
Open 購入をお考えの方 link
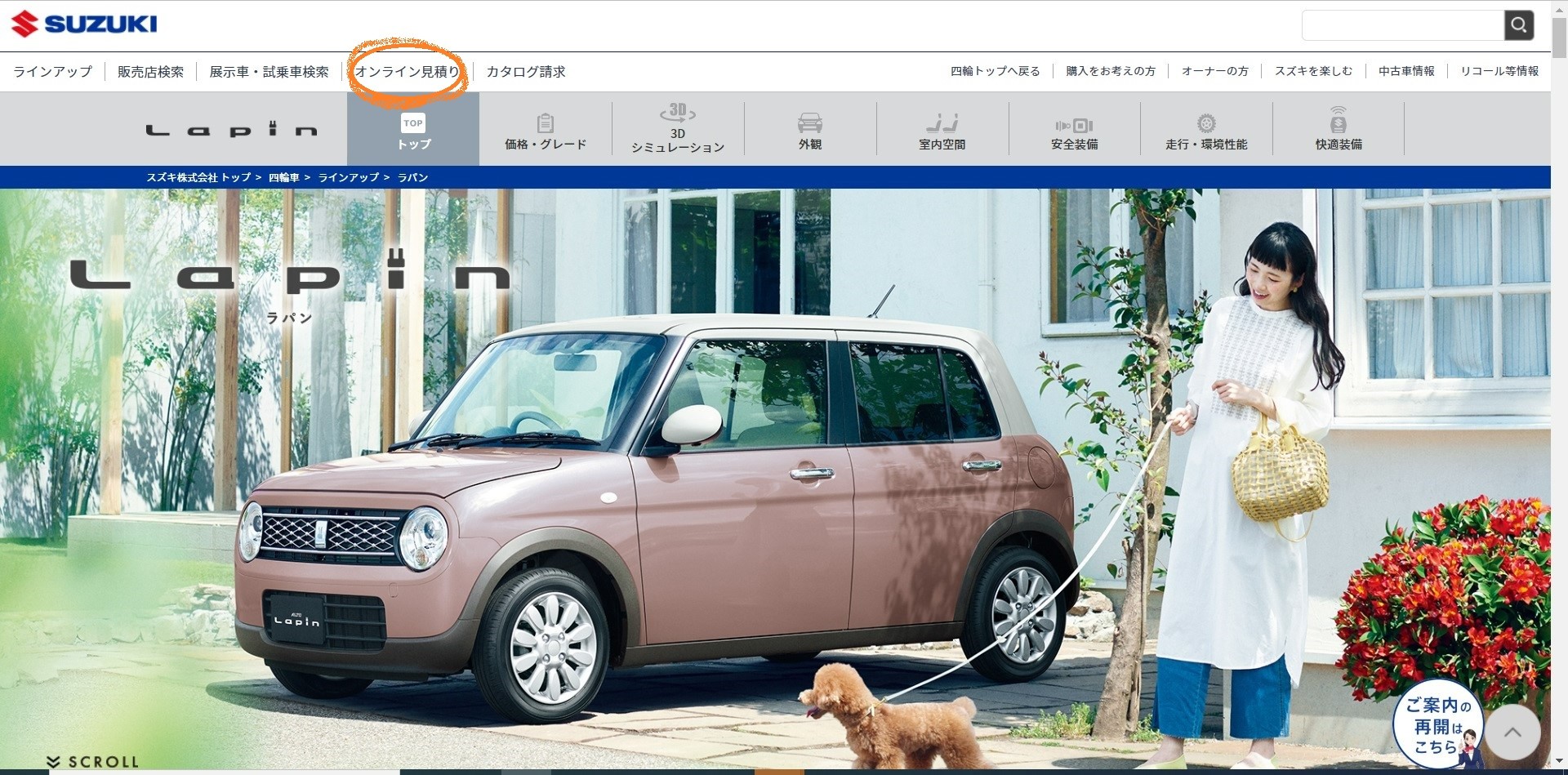click(x=1111, y=71)
